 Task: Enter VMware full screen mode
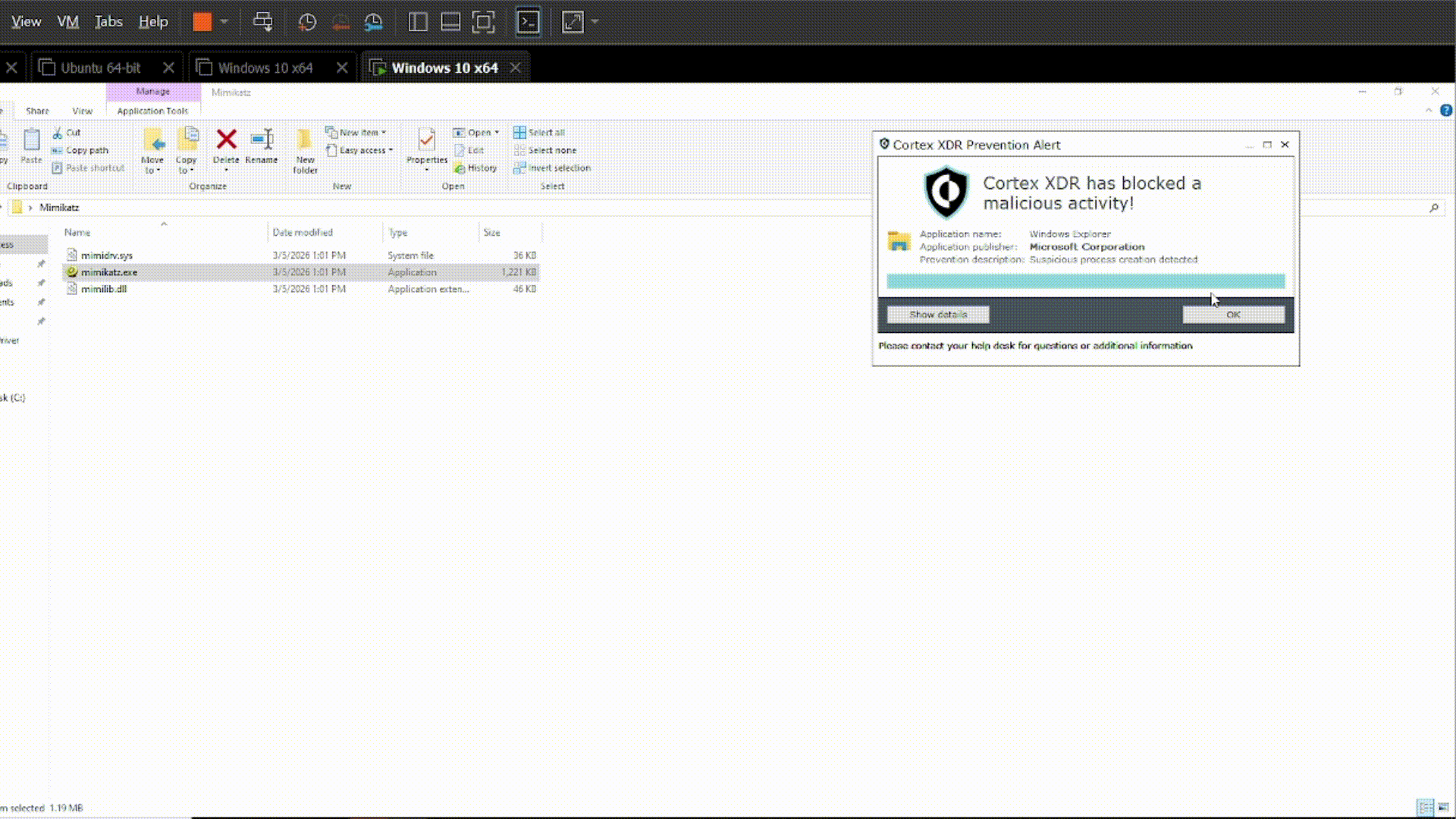(x=483, y=22)
